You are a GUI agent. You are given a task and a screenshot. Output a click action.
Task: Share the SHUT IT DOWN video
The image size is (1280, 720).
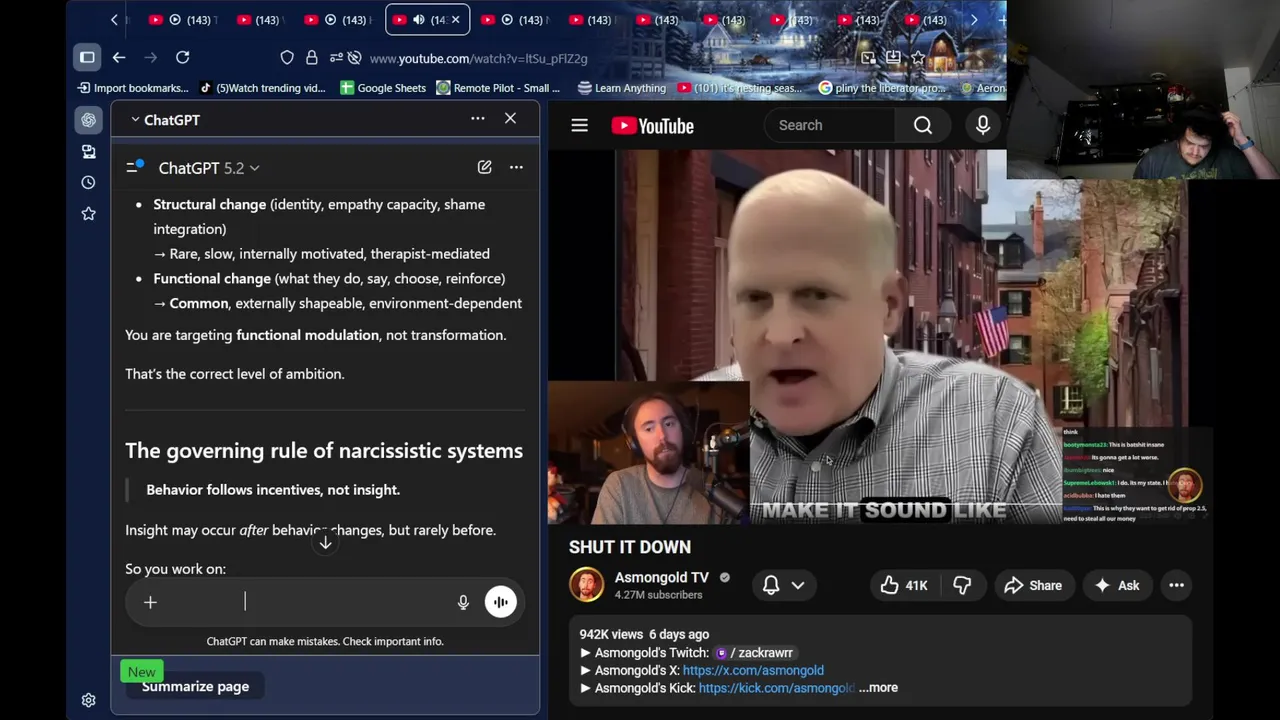point(1033,585)
